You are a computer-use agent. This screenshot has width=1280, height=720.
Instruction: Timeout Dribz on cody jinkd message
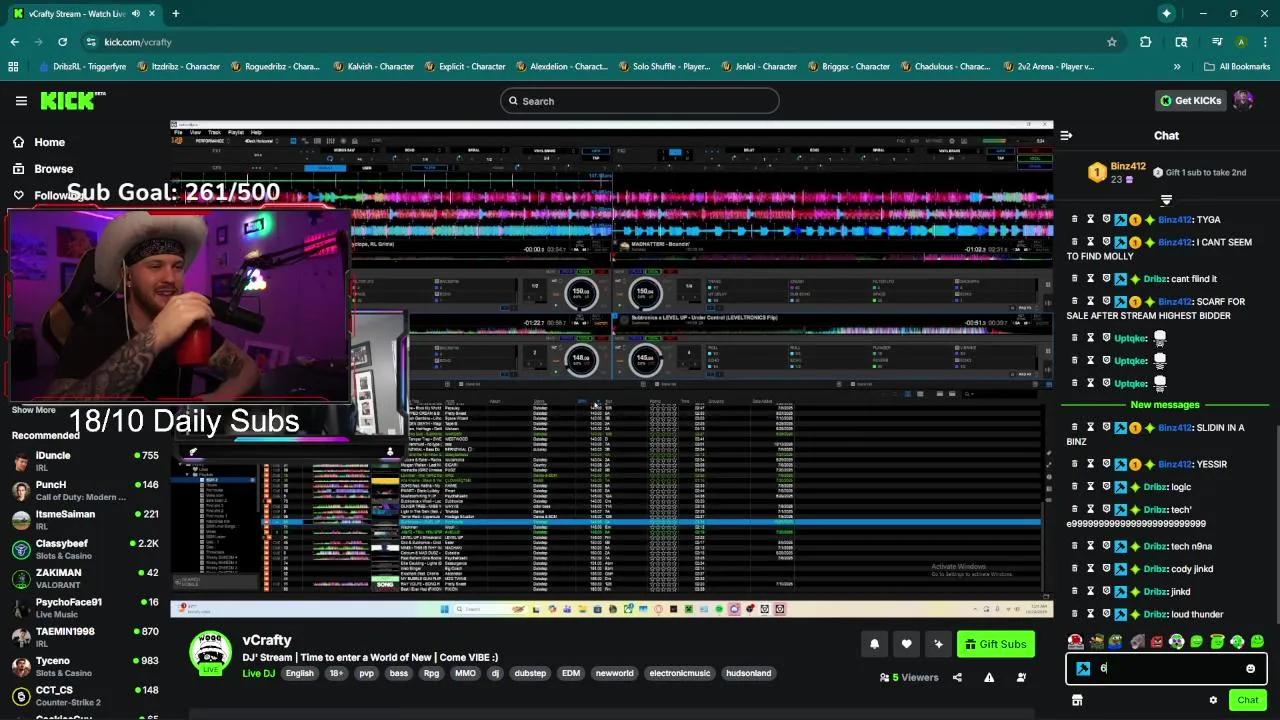(1090, 569)
